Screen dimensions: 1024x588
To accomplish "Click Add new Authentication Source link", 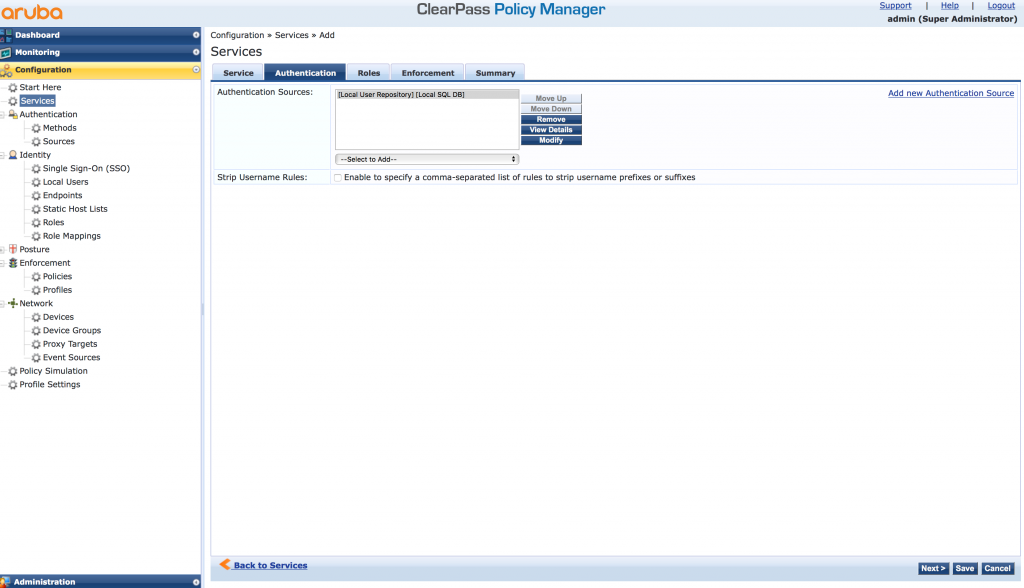I will [951, 93].
